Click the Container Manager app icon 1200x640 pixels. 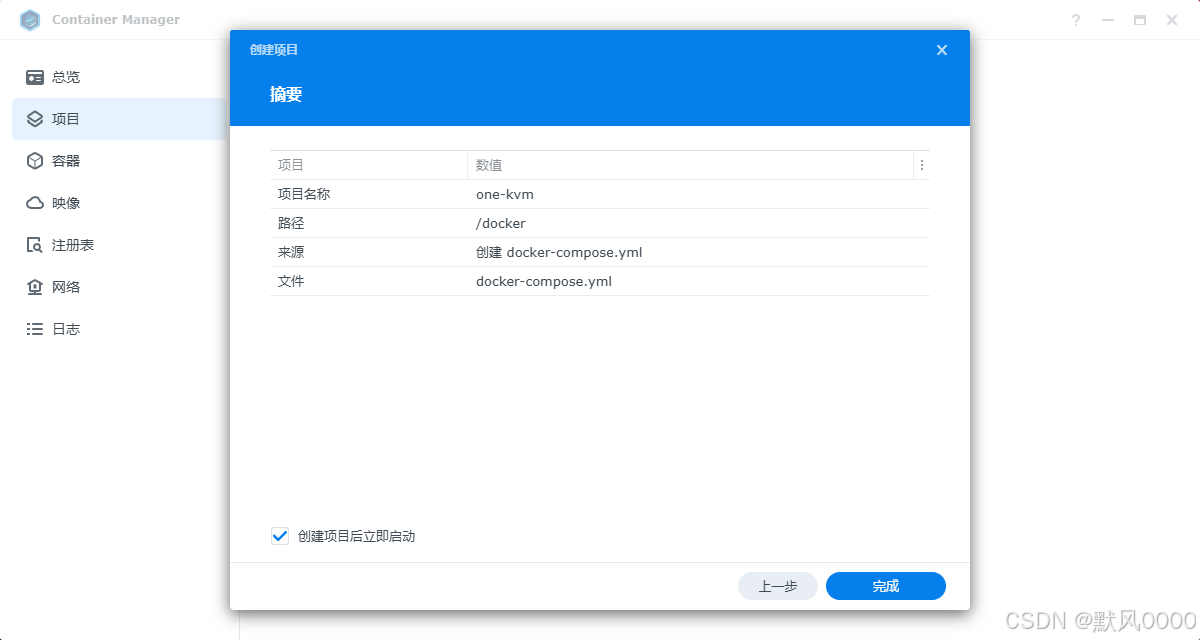pyautogui.click(x=30, y=19)
